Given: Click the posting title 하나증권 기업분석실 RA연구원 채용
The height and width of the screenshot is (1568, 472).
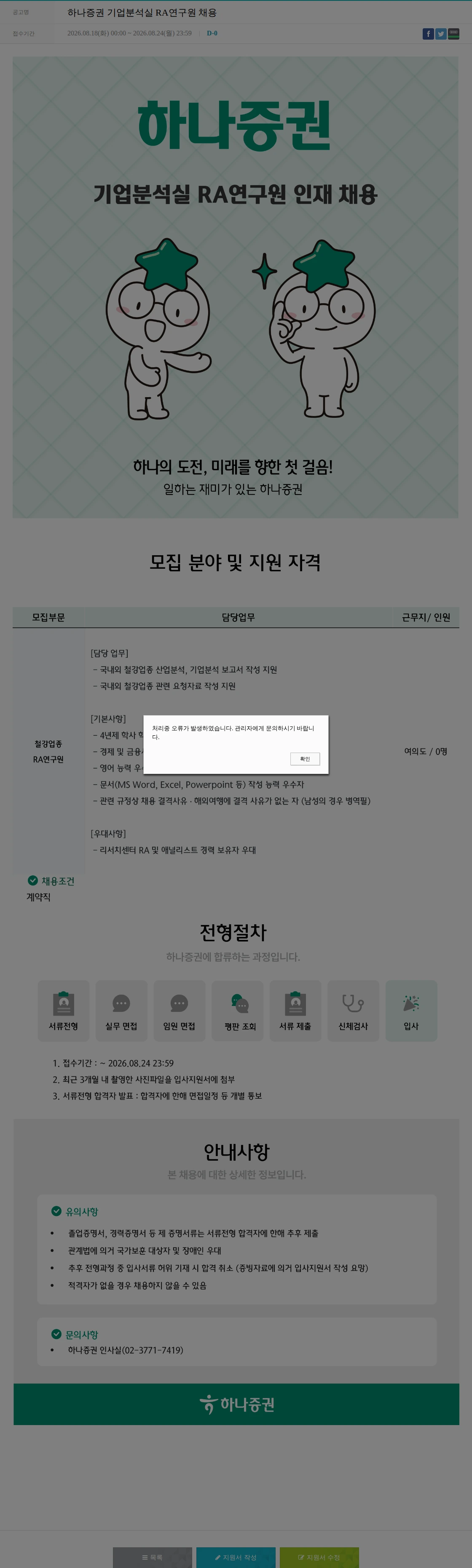Looking at the screenshot, I should (x=142, y=13).
